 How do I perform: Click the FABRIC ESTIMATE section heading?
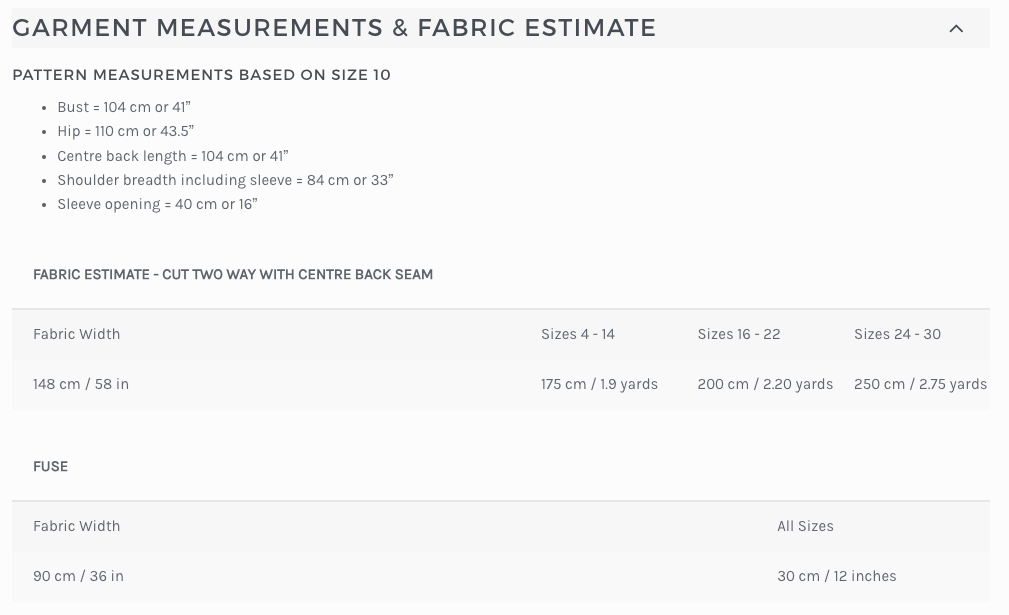[233, 274]
